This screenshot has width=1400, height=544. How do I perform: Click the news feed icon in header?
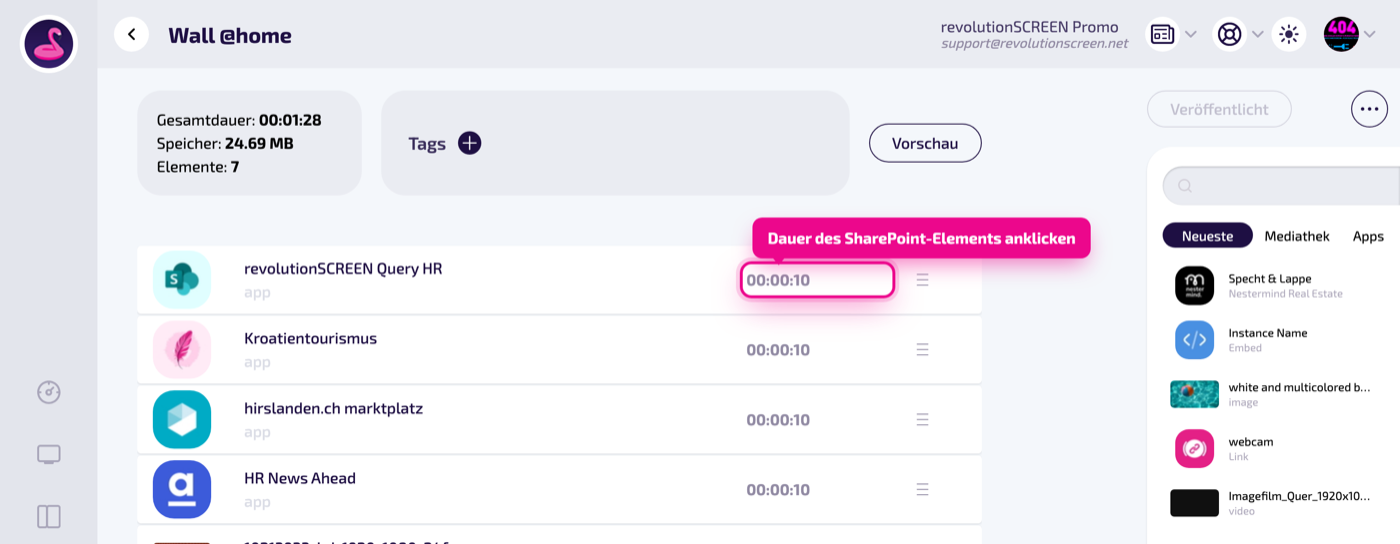tap(1162, 35)
